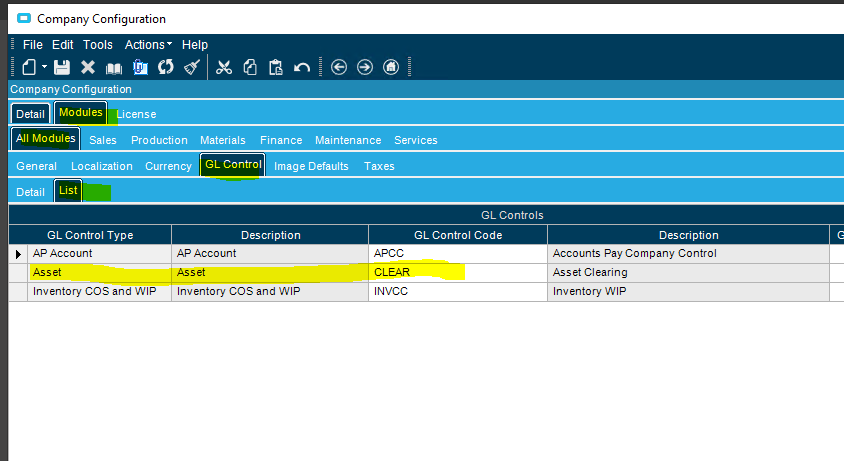Click the Asset control type cell
This screenshot has height=461, width=844.
point(100,273)
